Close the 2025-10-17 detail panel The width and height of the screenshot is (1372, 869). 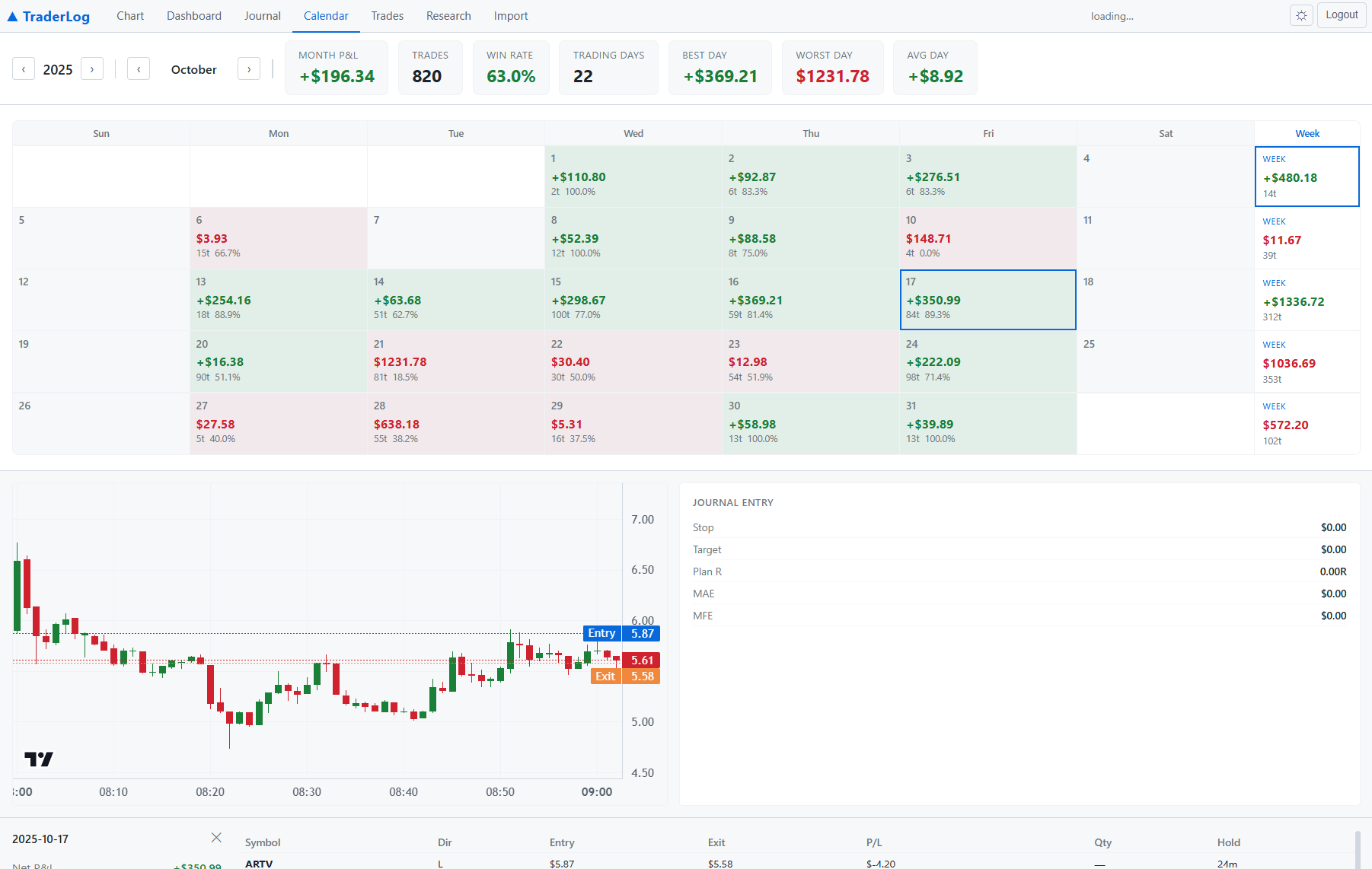[216, 837]
